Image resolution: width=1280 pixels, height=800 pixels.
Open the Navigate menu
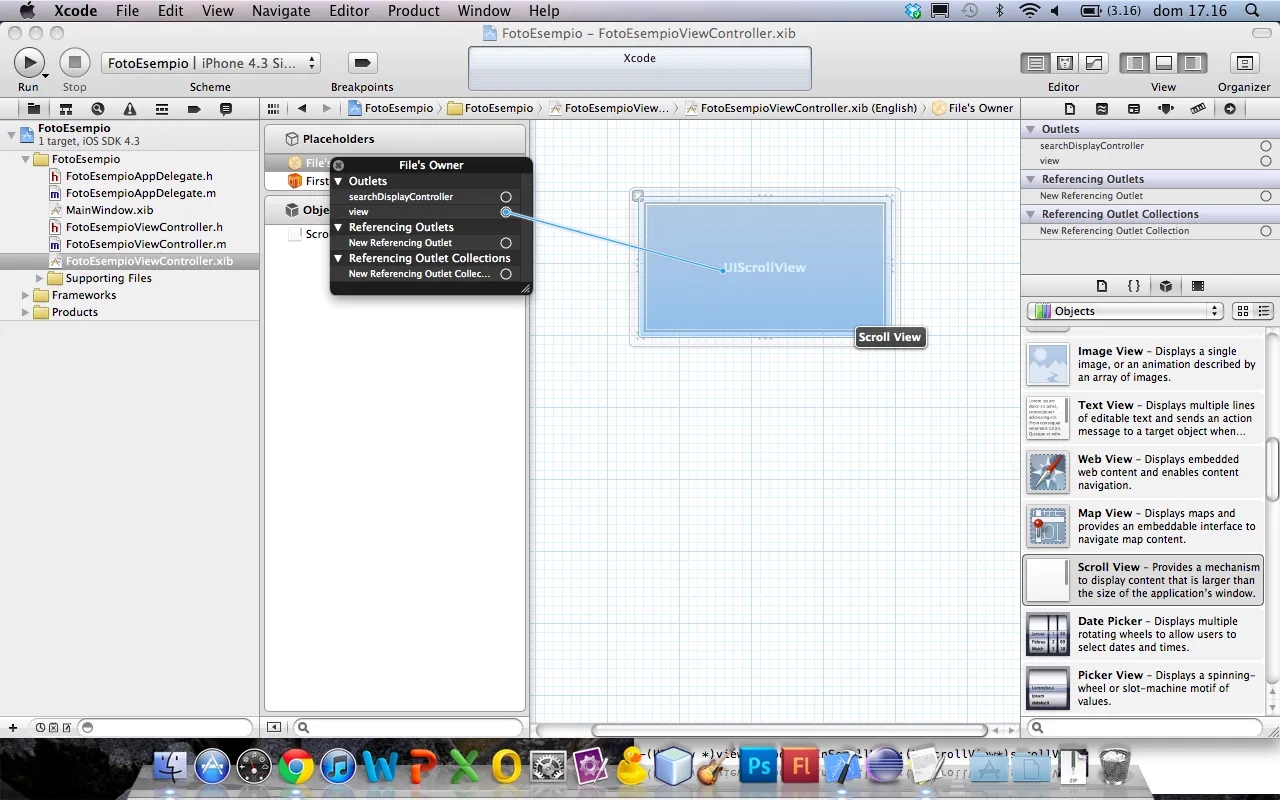click(x=281, y=11)
